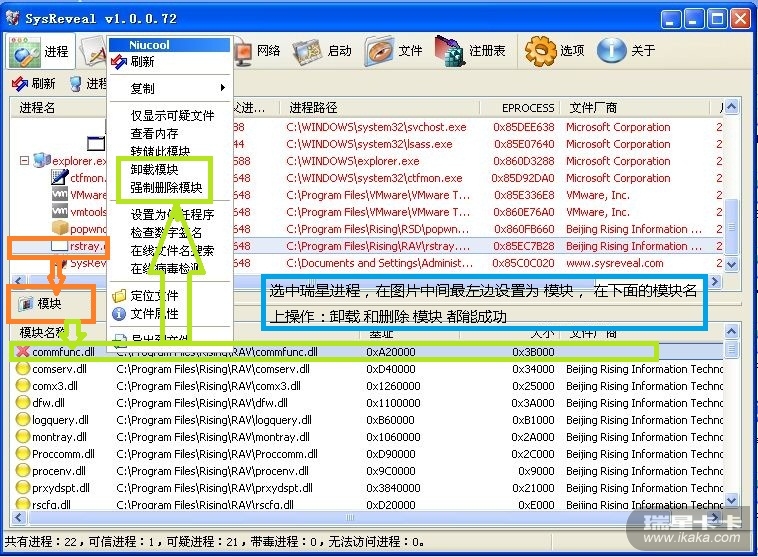Screen dimensions: 758x557
Task: Click the 网络 monitor icon
Action: point(244,53)
